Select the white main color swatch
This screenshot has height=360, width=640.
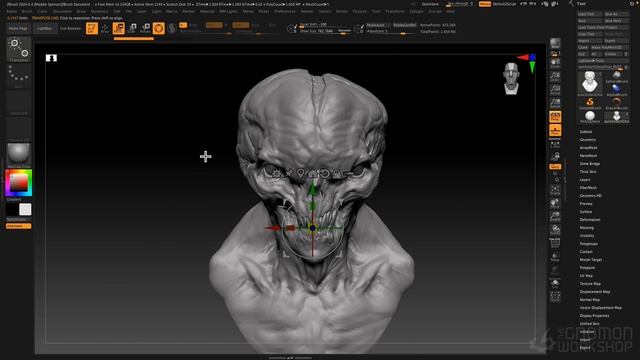(25, 209)
